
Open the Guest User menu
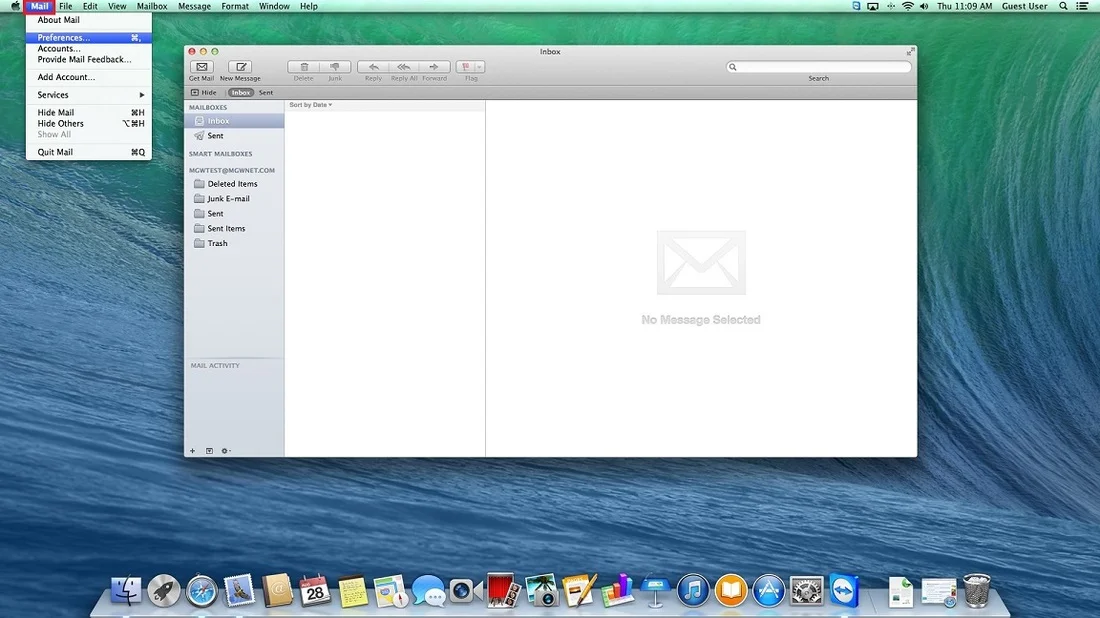click(1024, 6)
